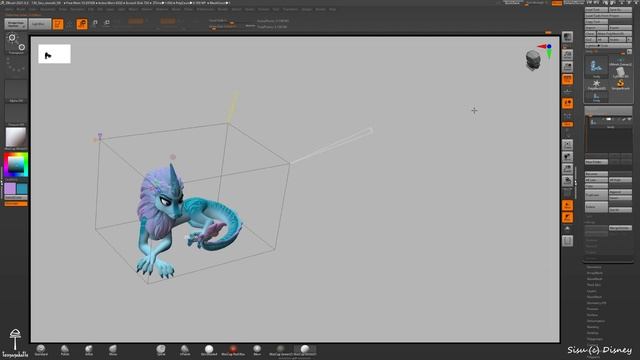Select the current dragon tool thumbnail
Viewport: 640px width, 360px height.
pos(596,67)
